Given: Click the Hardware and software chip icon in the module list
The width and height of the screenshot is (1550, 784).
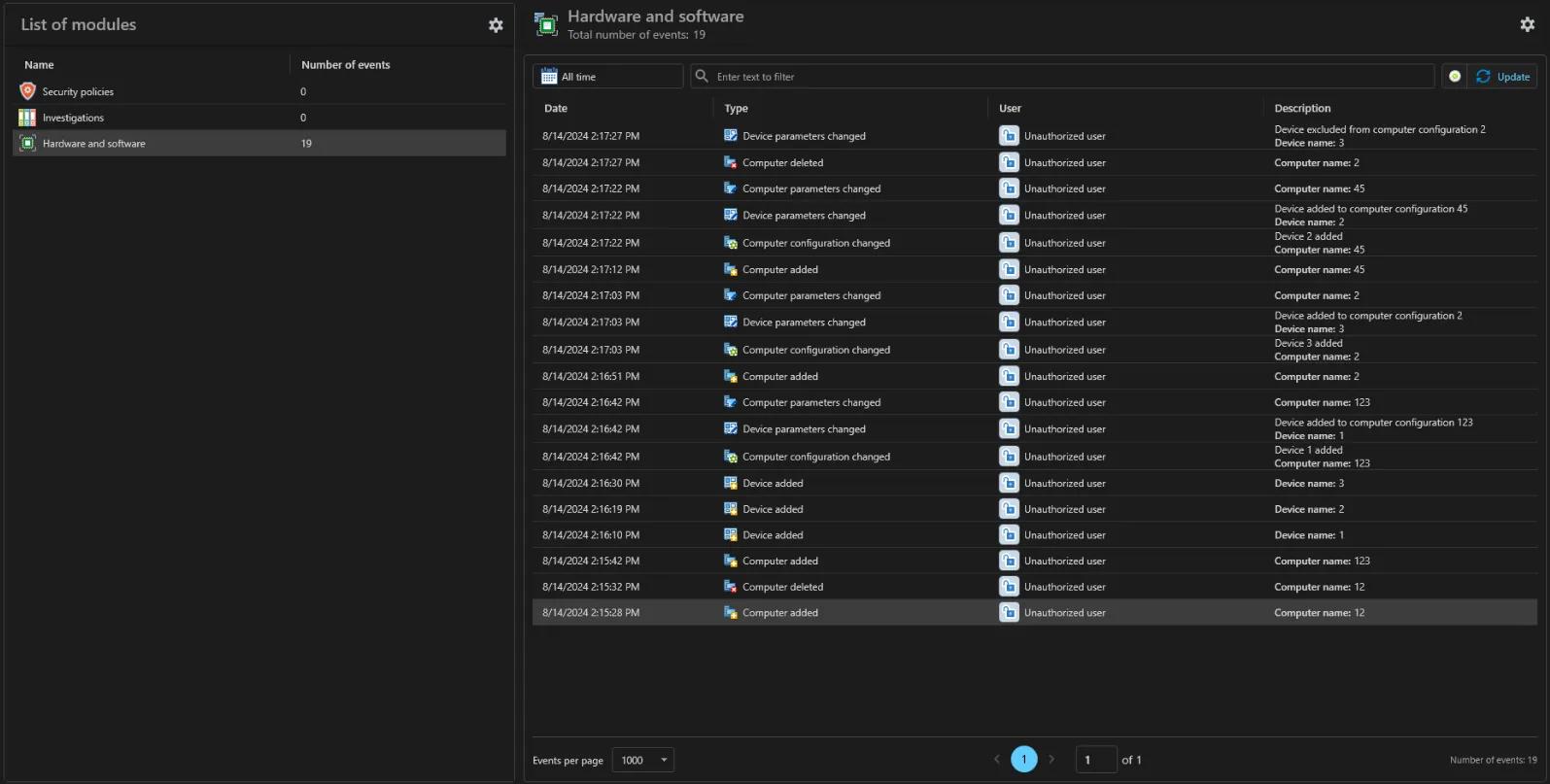Looking at the screenshot, I should point(27,143).
